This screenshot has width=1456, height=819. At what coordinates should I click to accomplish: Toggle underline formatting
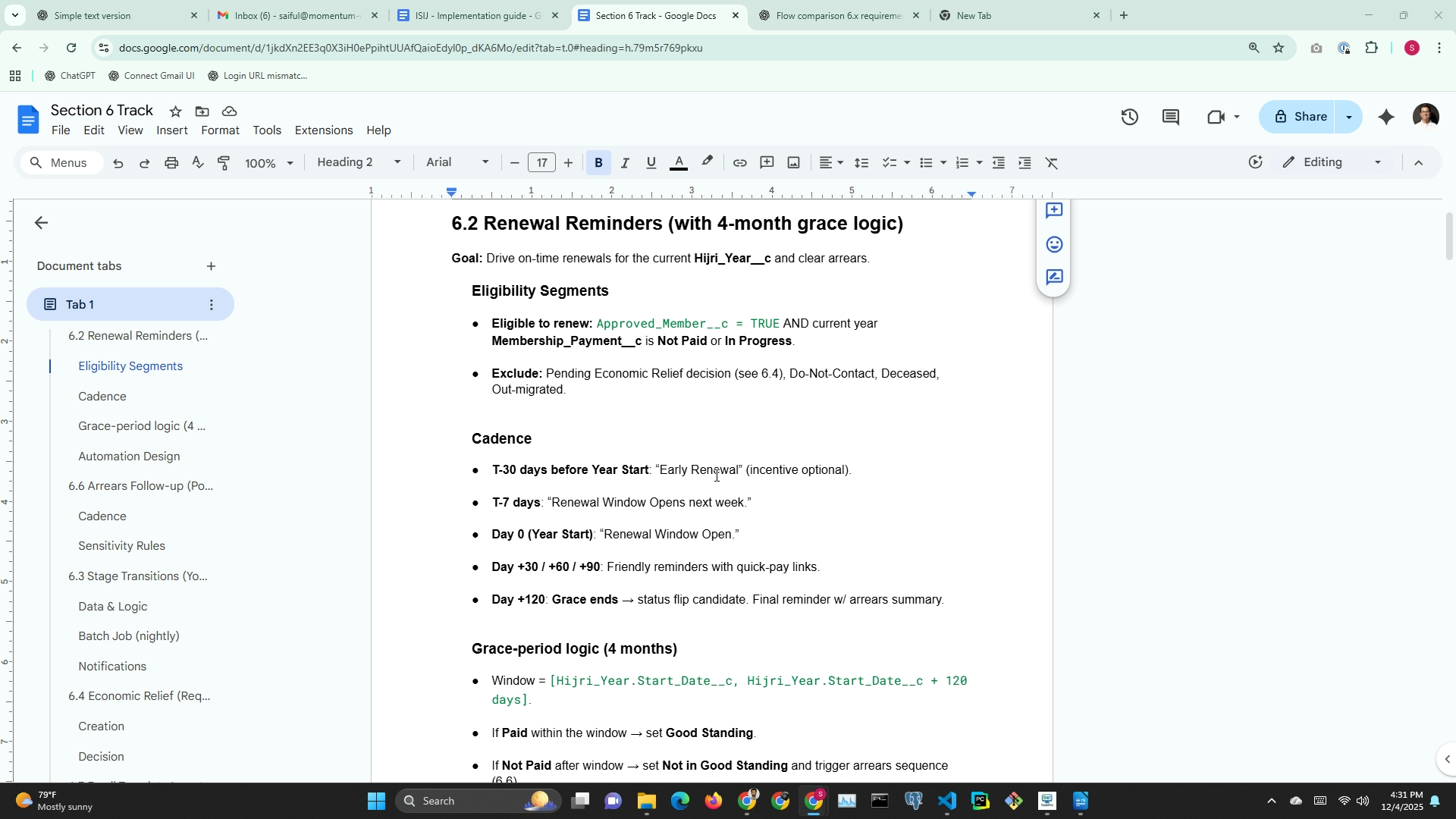click(651, 163)
